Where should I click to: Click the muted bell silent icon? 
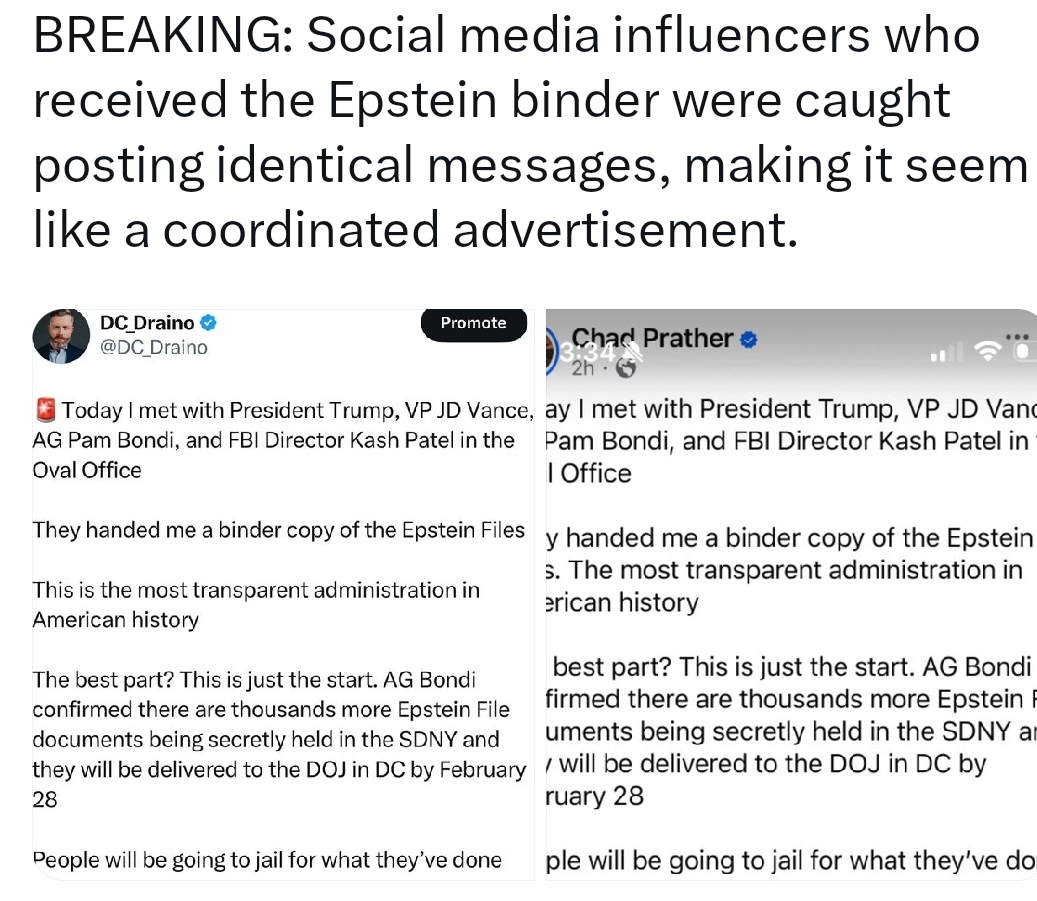point(632,352)
